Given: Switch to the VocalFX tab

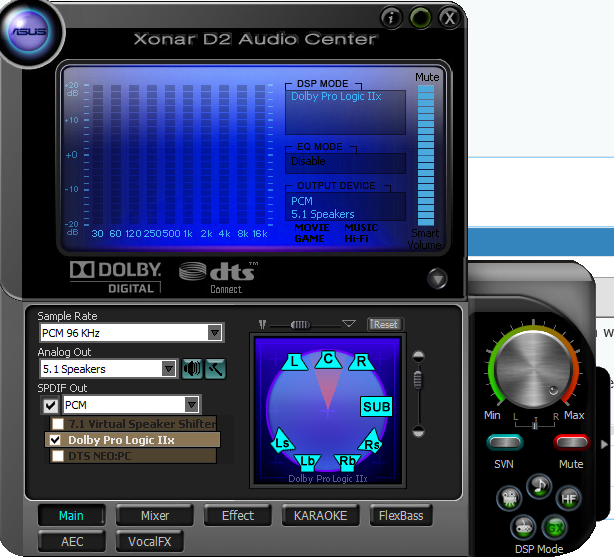Looking at the screenshot, I should (150, 541).
